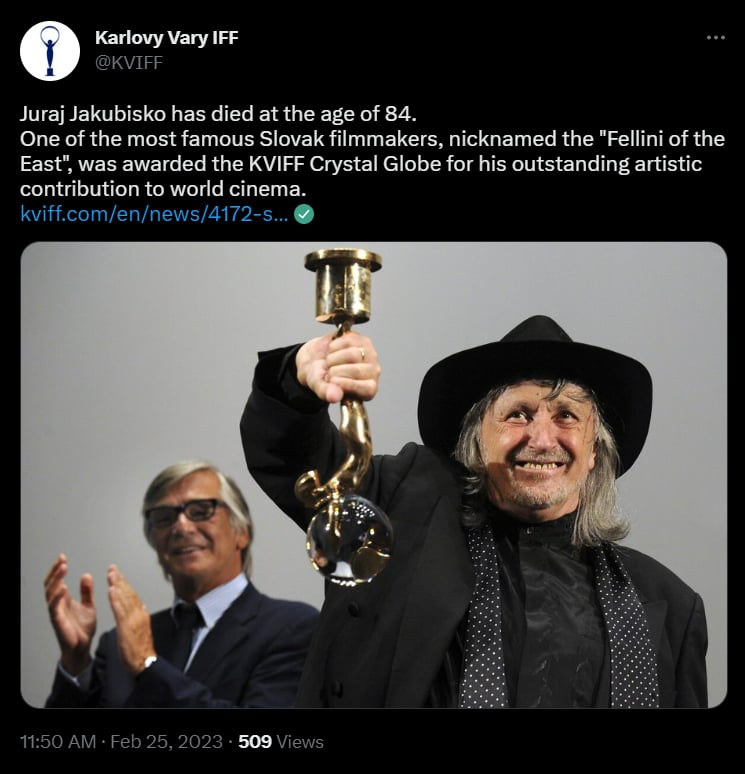Click the crystal sphere of the trophy in the photo
This screenshot has height=774, width=745.
(349, 538)
